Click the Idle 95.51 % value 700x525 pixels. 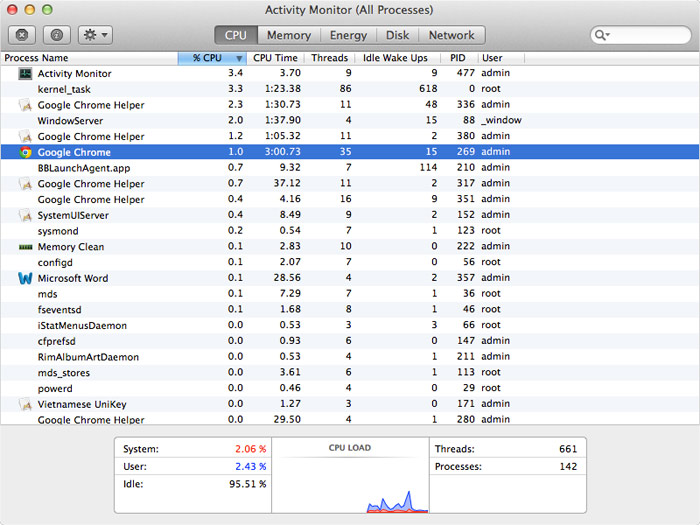point(247,484)
